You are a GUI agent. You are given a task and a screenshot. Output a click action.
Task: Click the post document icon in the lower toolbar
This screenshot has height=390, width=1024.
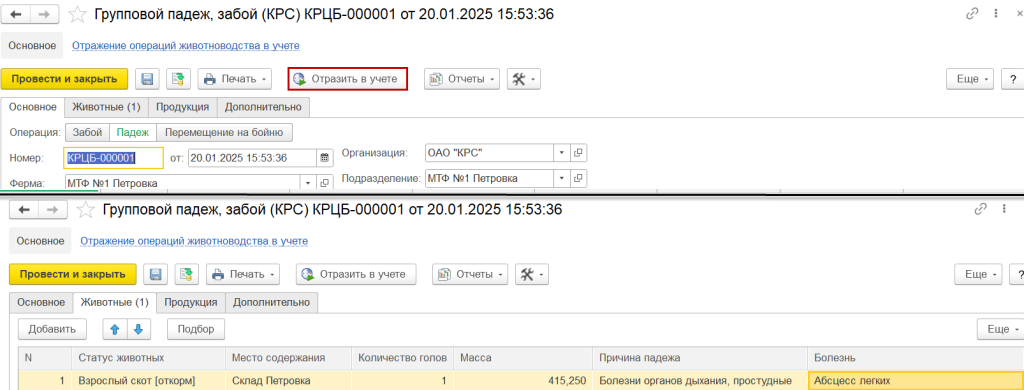185,274
